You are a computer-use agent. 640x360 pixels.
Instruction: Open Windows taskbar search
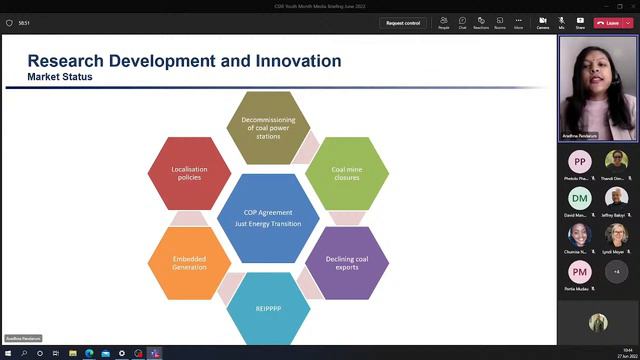coord(24,353)
